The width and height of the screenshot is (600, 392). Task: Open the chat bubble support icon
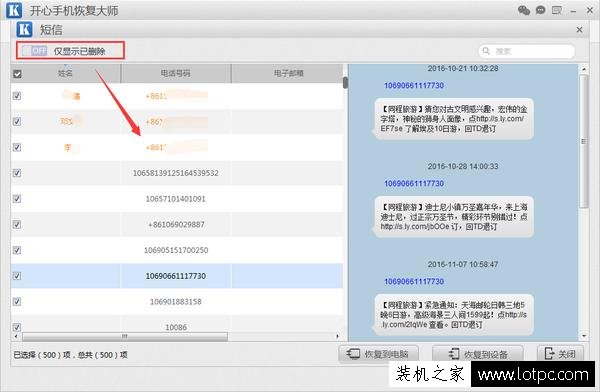tap(540, 10)
